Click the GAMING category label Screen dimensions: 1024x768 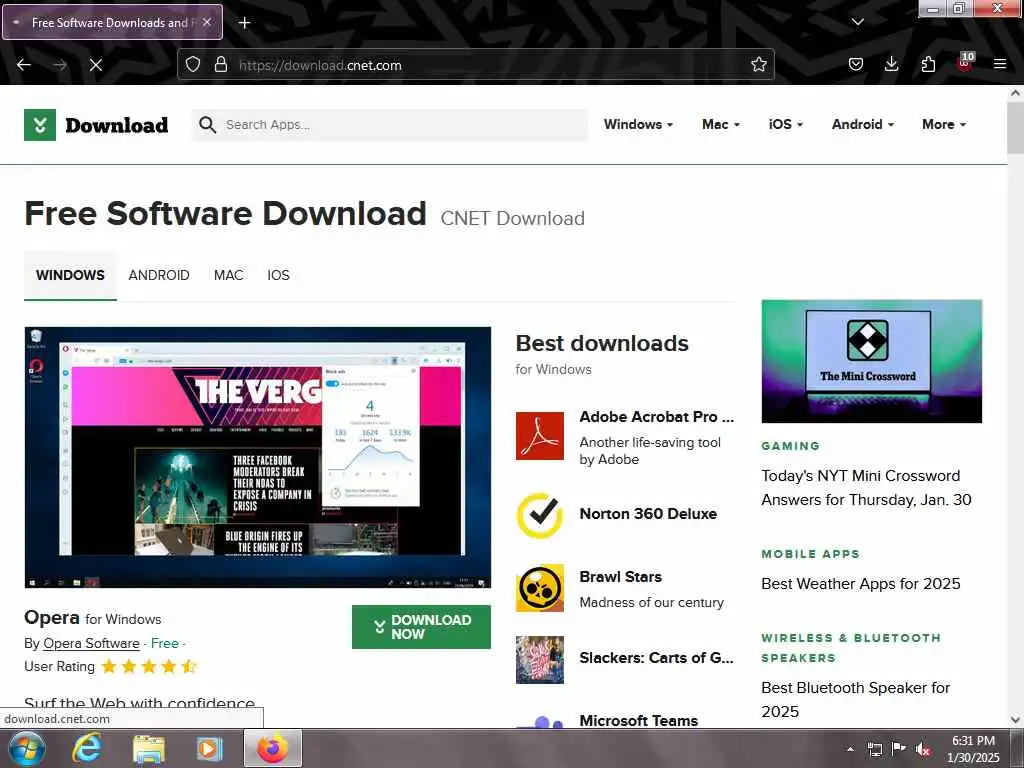790,446
